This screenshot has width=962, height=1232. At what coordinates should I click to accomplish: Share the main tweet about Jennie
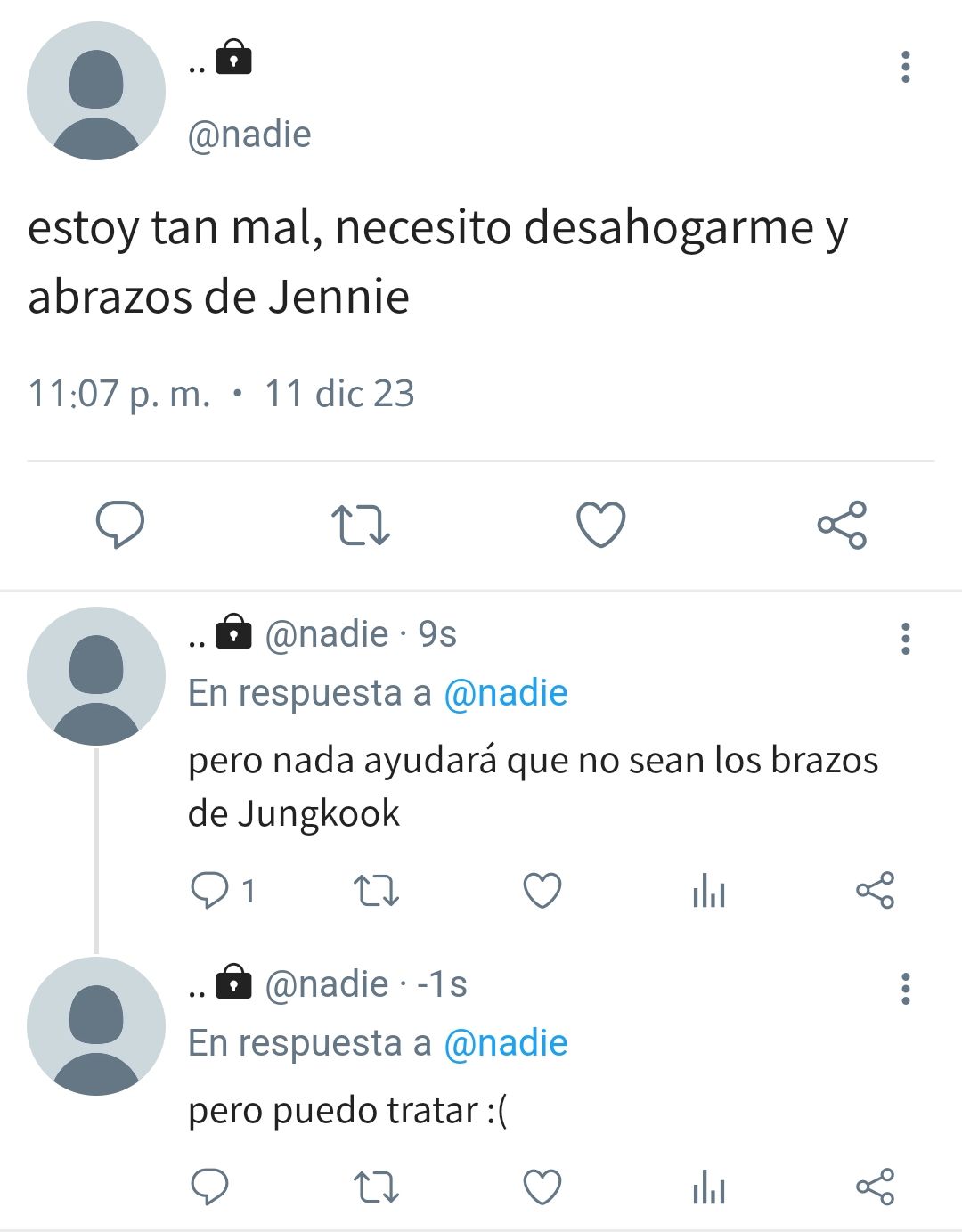(x=842, y=525)
